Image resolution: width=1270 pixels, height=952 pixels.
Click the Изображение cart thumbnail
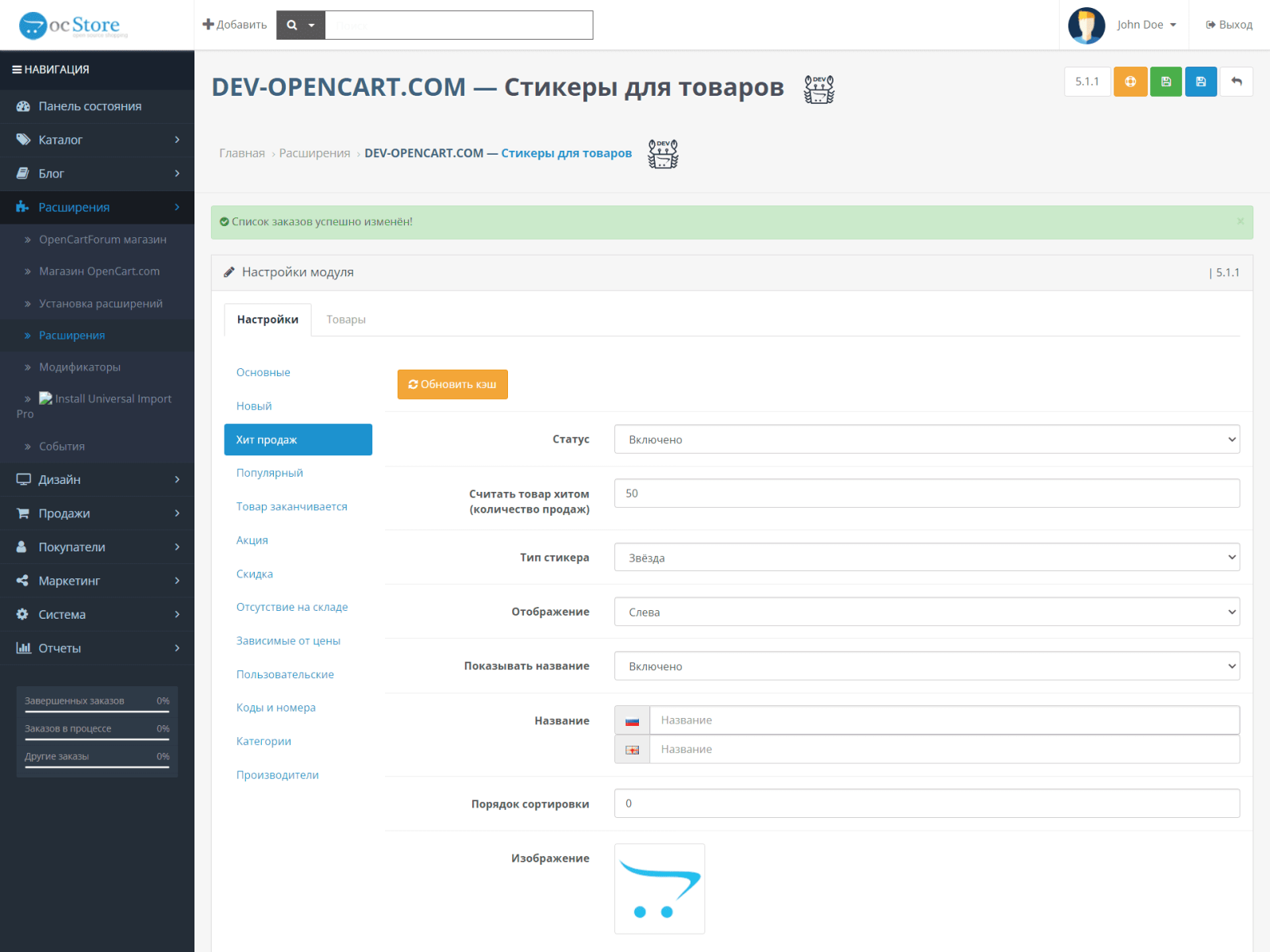[660, 889]
